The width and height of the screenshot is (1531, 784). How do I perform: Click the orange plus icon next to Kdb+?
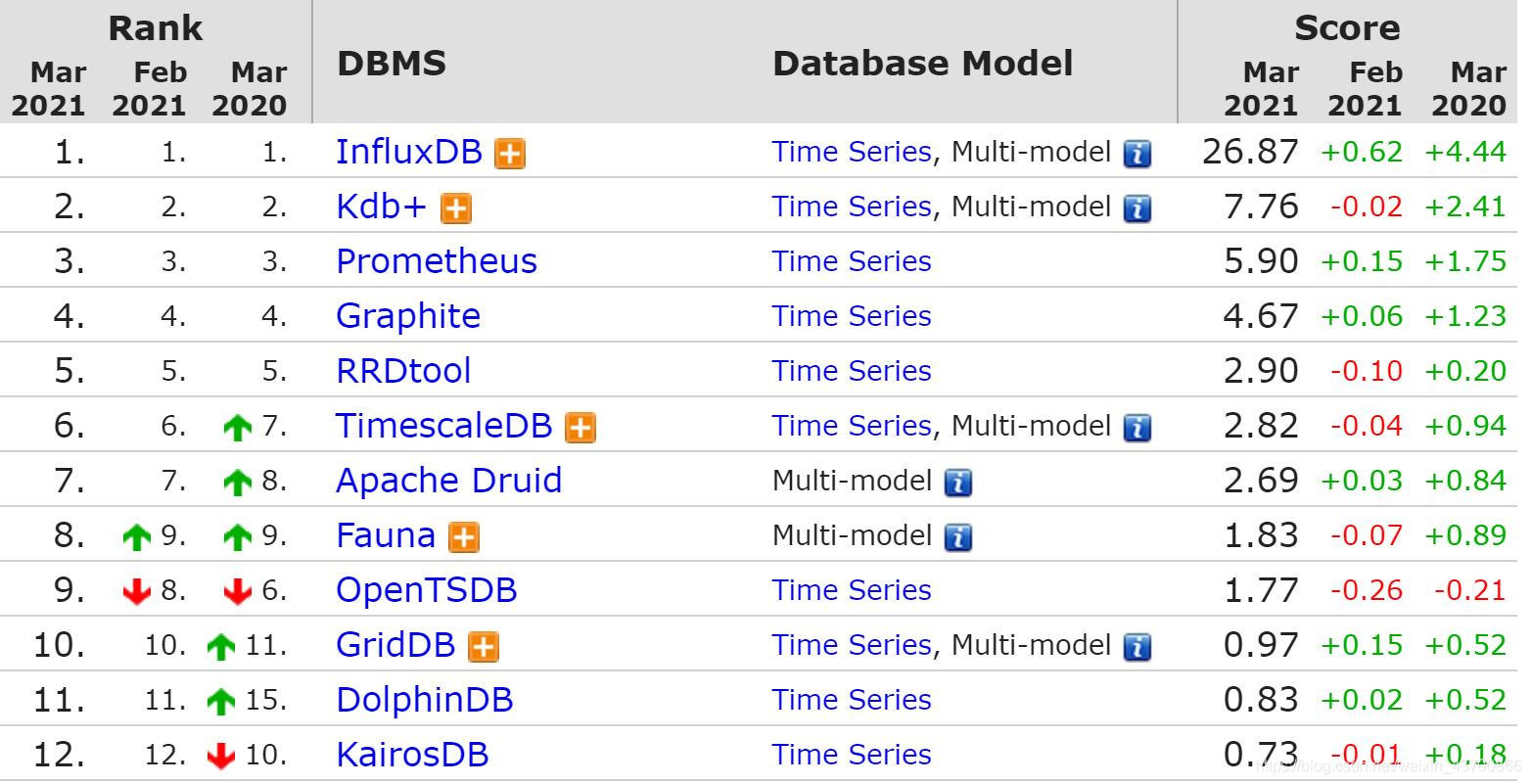coord(455,208)
